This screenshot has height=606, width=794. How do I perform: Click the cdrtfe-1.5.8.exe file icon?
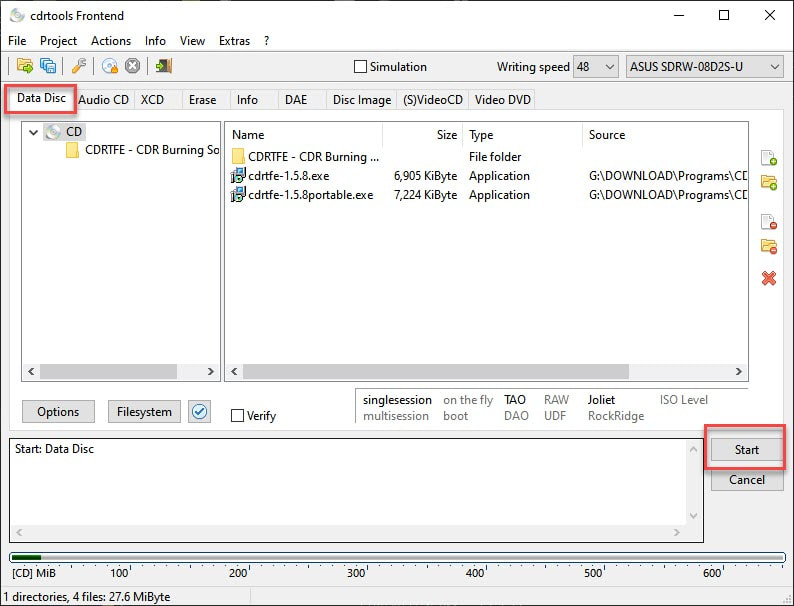click(x=238, y=176)
